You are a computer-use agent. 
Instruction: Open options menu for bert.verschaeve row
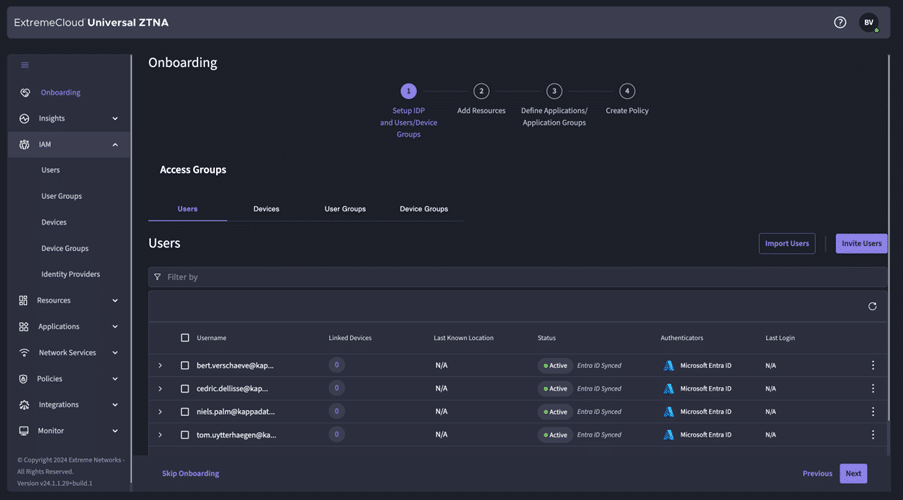pyautogui.click(x=872, y=366)
